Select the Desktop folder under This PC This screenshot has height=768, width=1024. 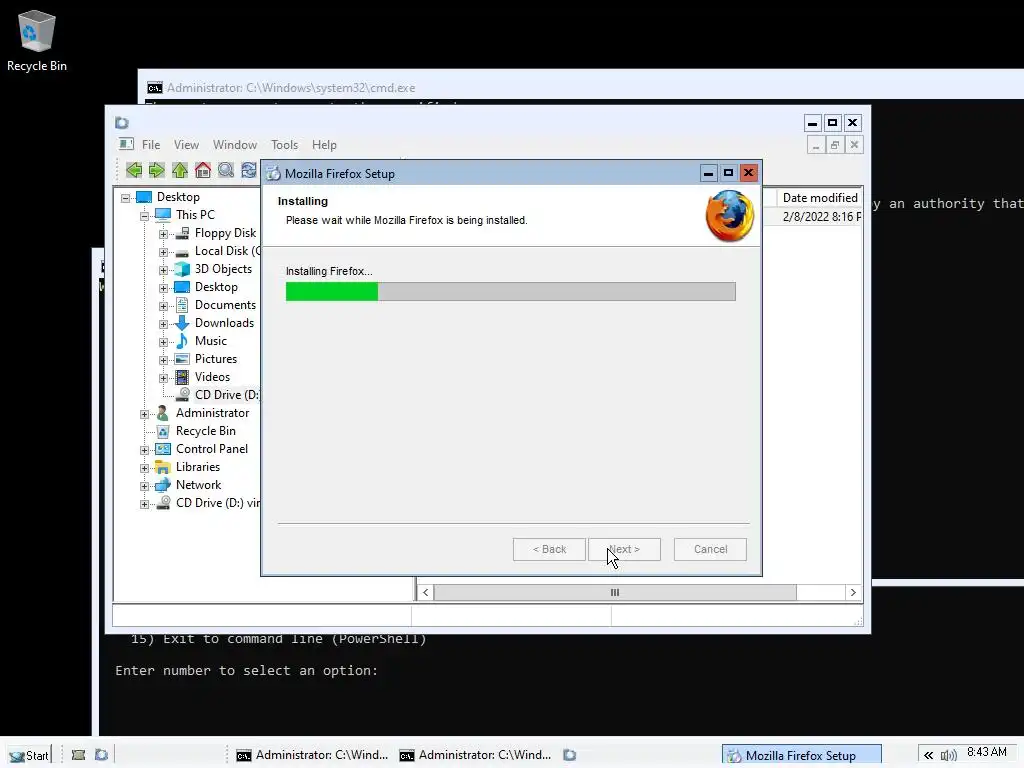pyautogui.click(x=216, y=287)
